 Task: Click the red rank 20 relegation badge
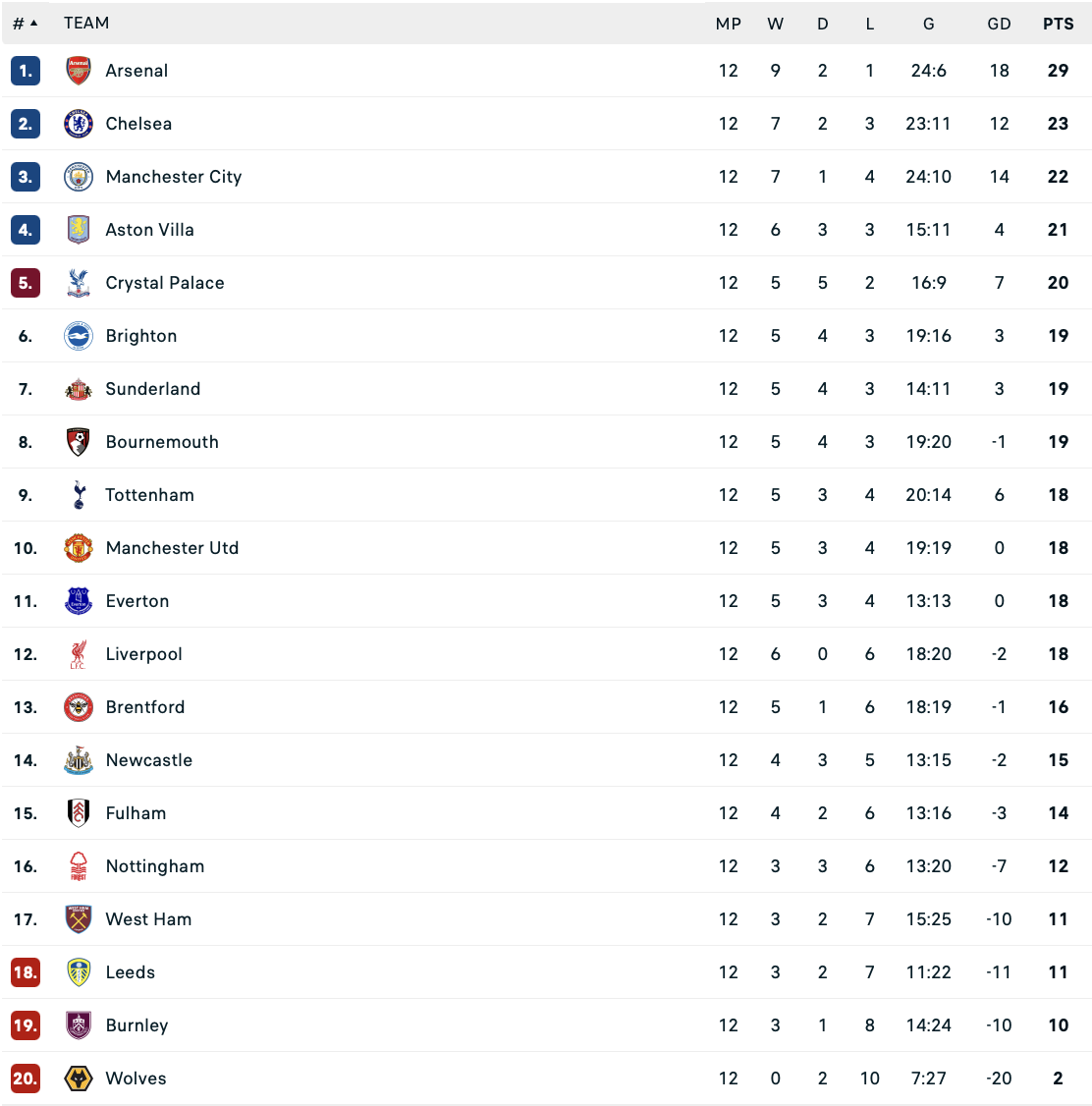[26, 1078]
